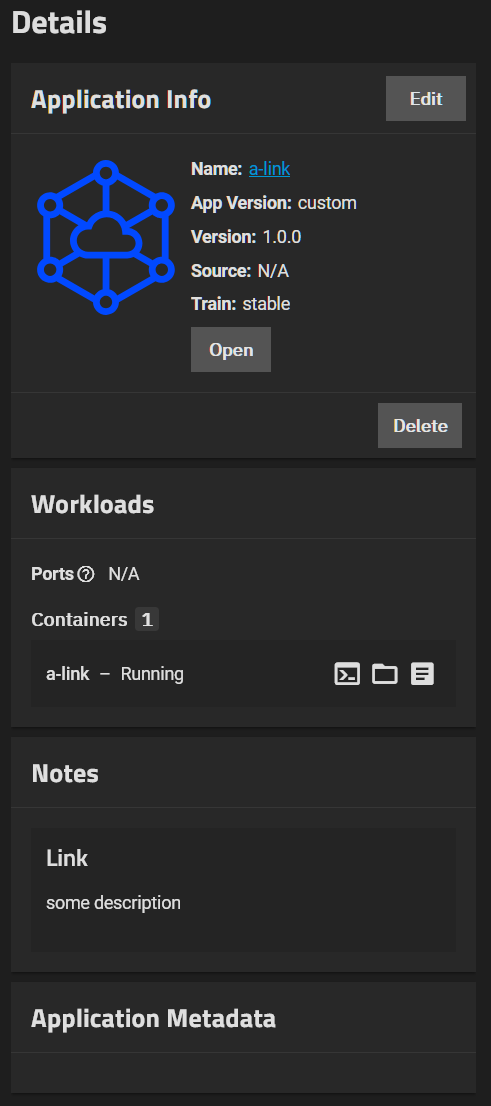Viewport: 491px width, 1106px height.
Task: Edit the application info
Action: (426, 99)
